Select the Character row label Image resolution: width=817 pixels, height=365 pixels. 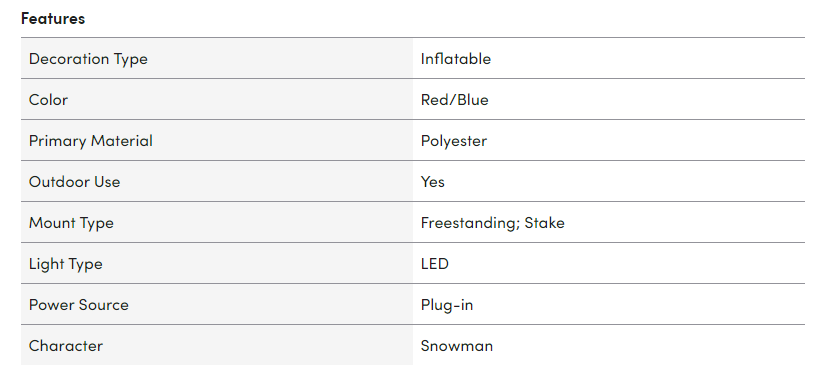66,346
